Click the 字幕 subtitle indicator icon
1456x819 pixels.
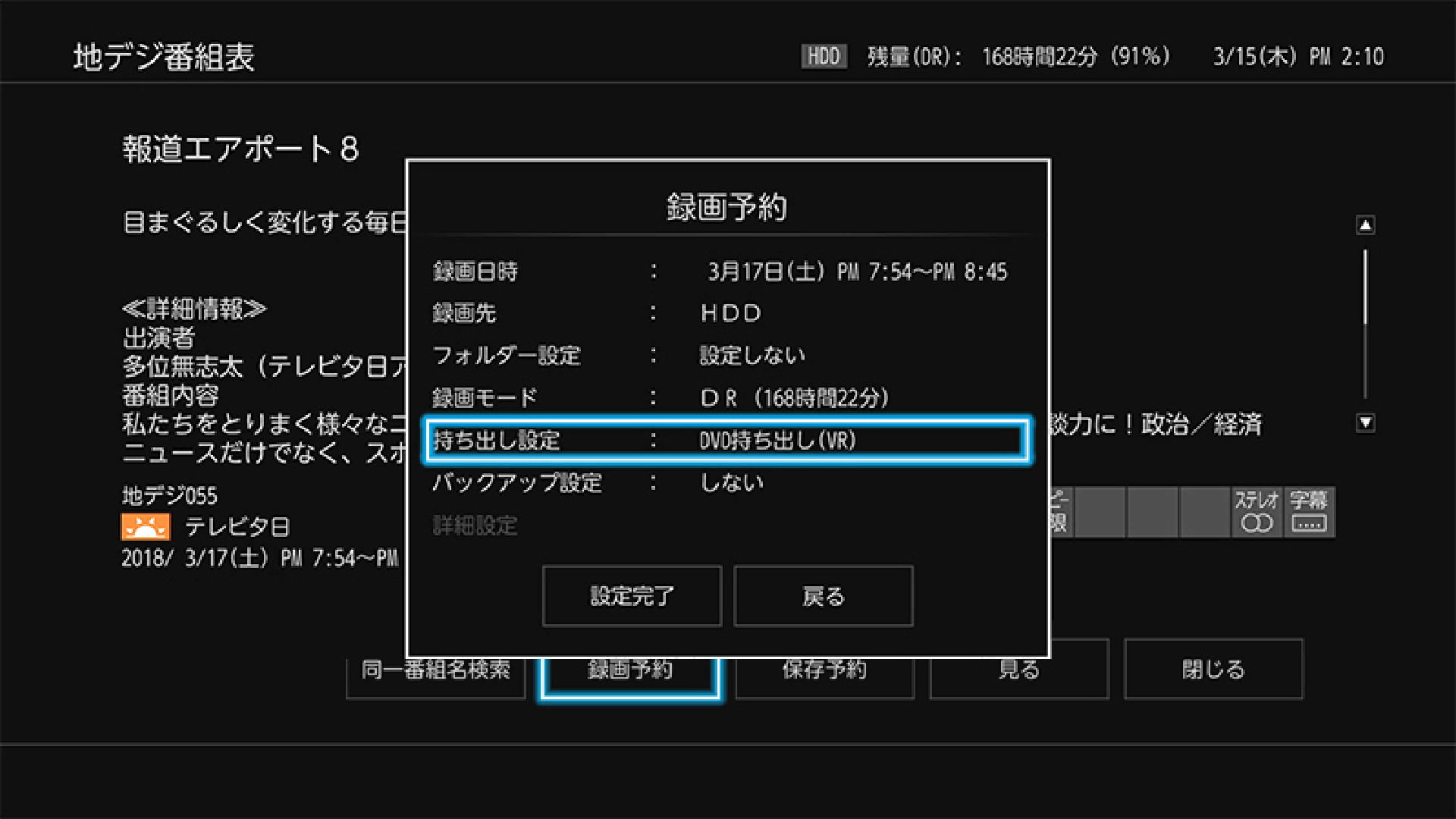[1308, 512]
